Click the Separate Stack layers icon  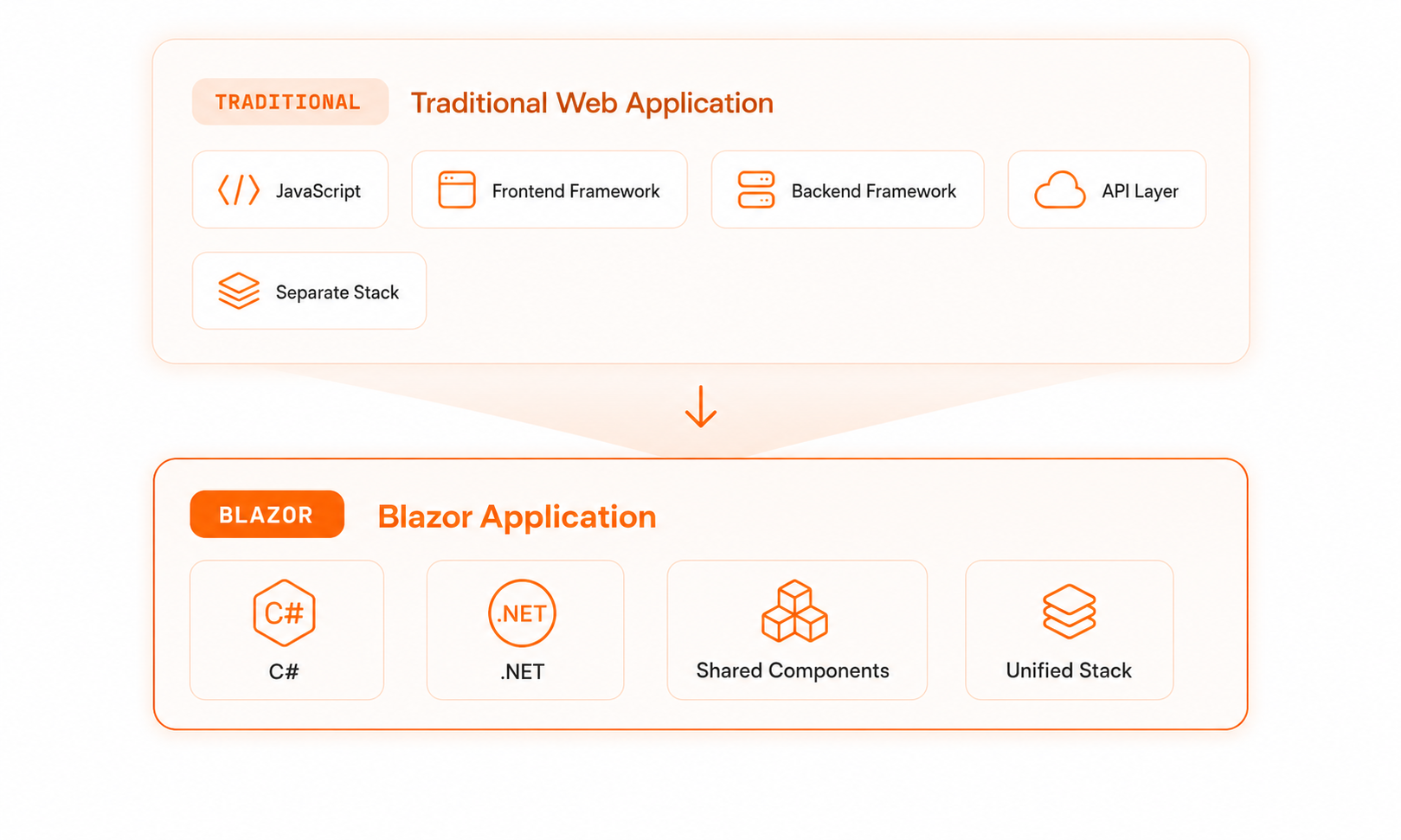239,291
